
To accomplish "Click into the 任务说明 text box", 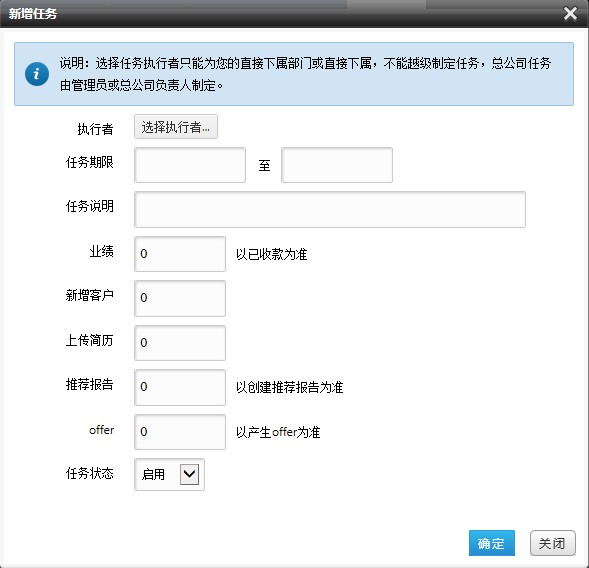I will pyautogui.click(x=330, y=209).
